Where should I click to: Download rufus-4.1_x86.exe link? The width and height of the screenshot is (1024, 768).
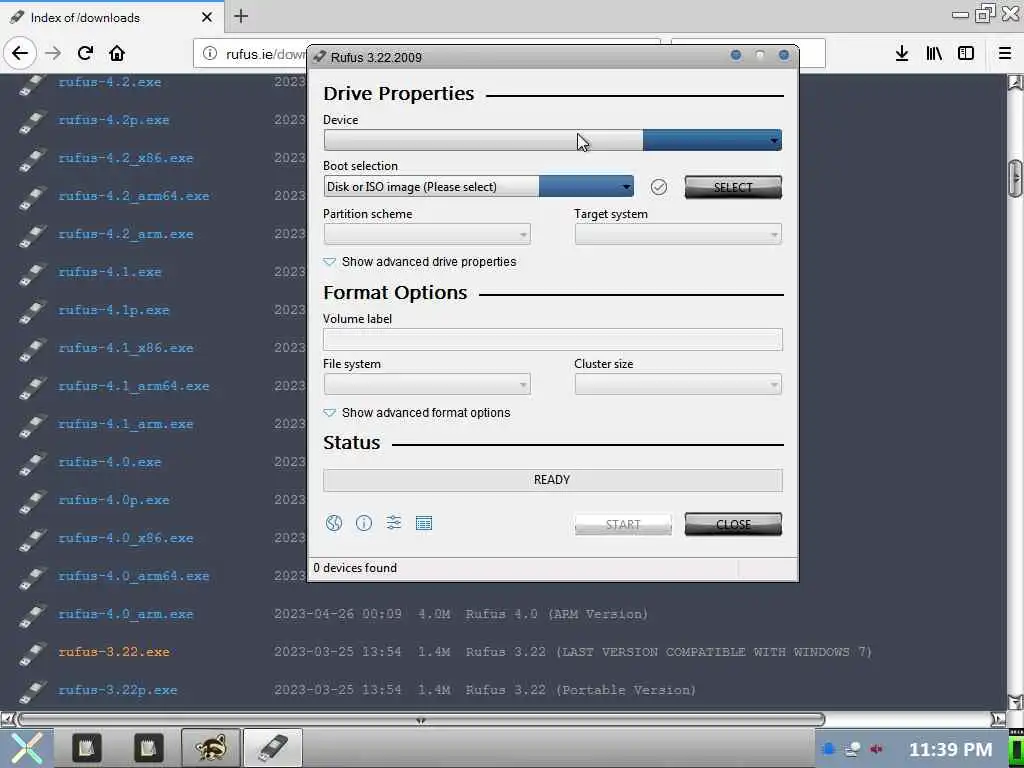click(x=125, y=348)
